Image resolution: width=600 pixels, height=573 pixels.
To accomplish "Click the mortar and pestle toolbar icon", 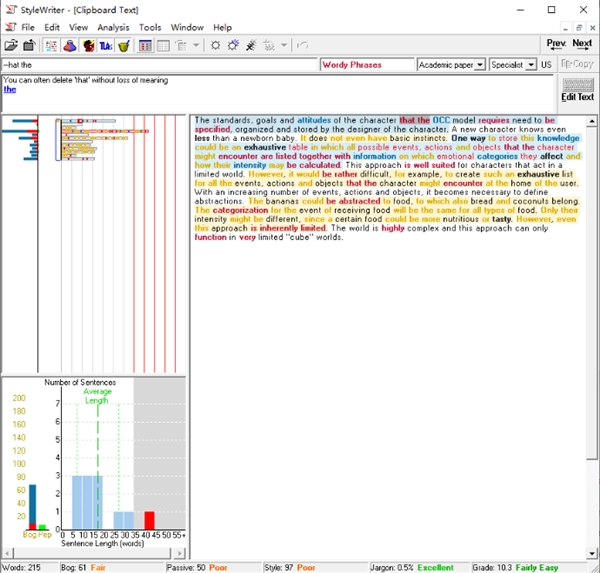I will 124,45.
